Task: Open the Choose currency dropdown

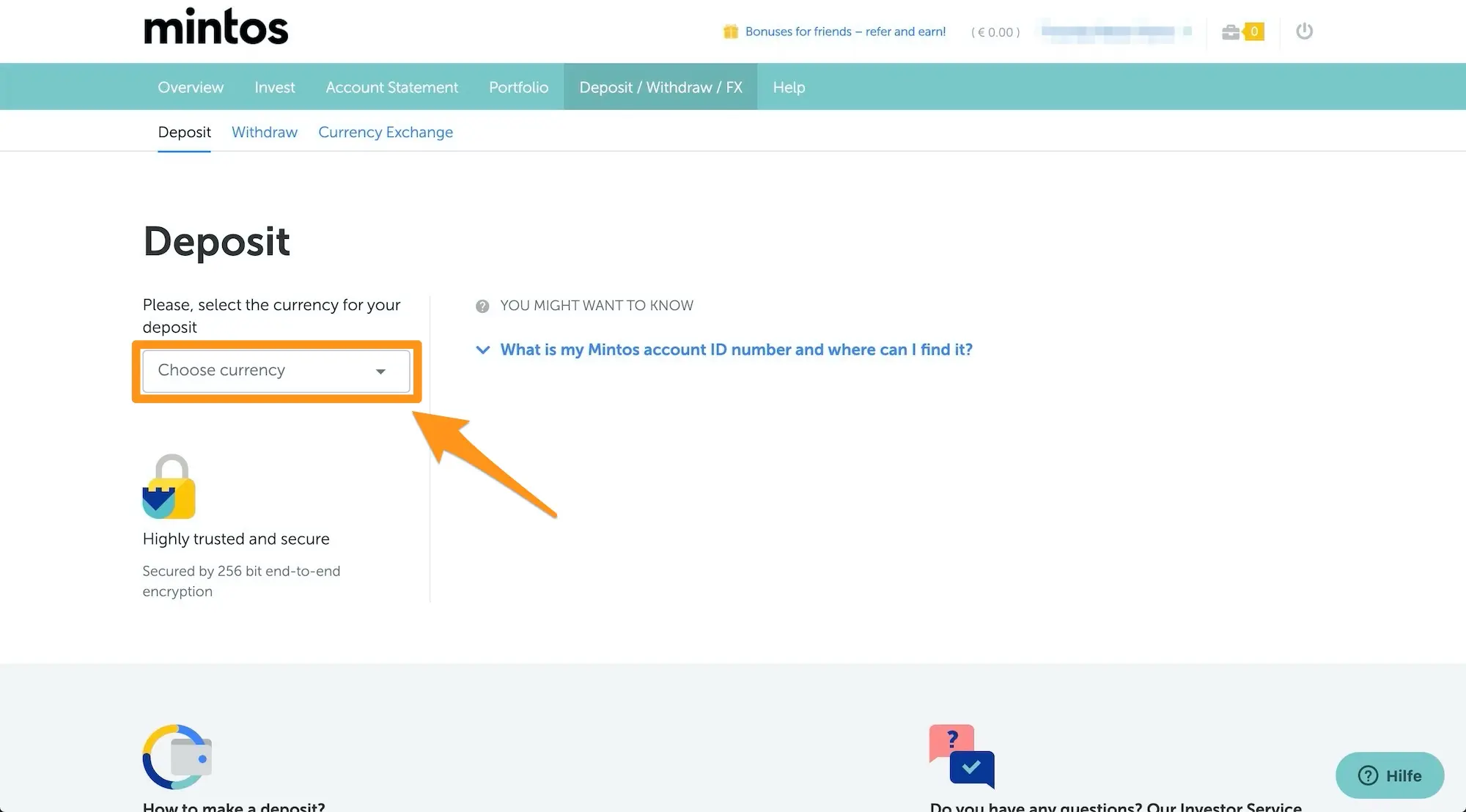Action: point(276,371)
